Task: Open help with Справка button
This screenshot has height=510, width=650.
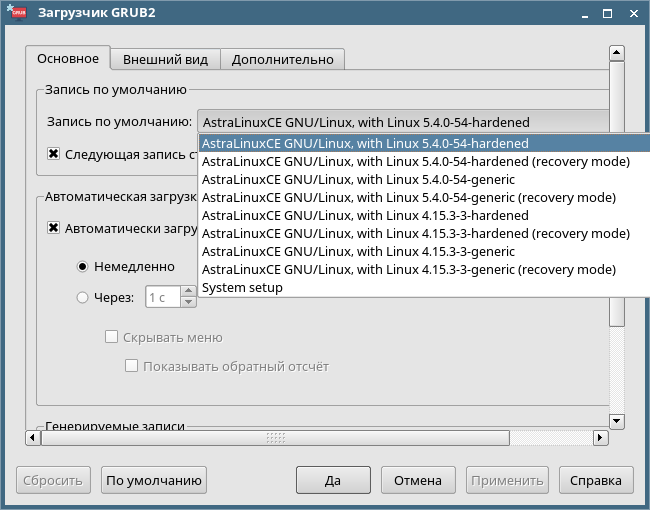Action: point(596,480)
